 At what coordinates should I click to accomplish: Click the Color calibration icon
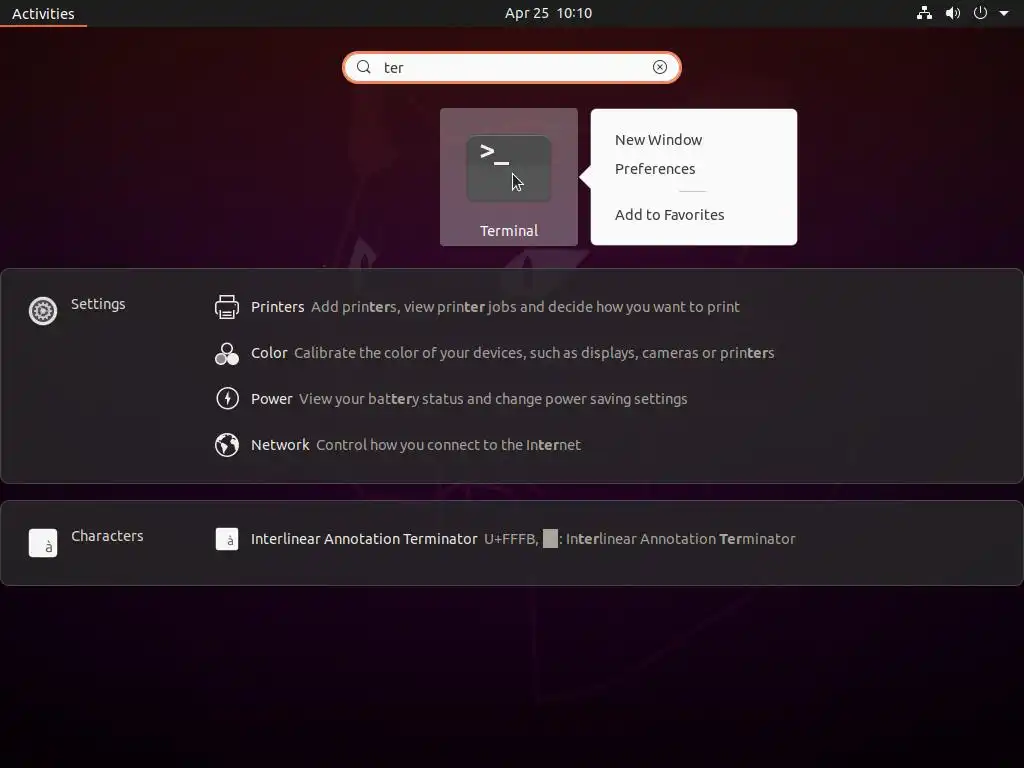pyautogui.click(x=227, y=353)
